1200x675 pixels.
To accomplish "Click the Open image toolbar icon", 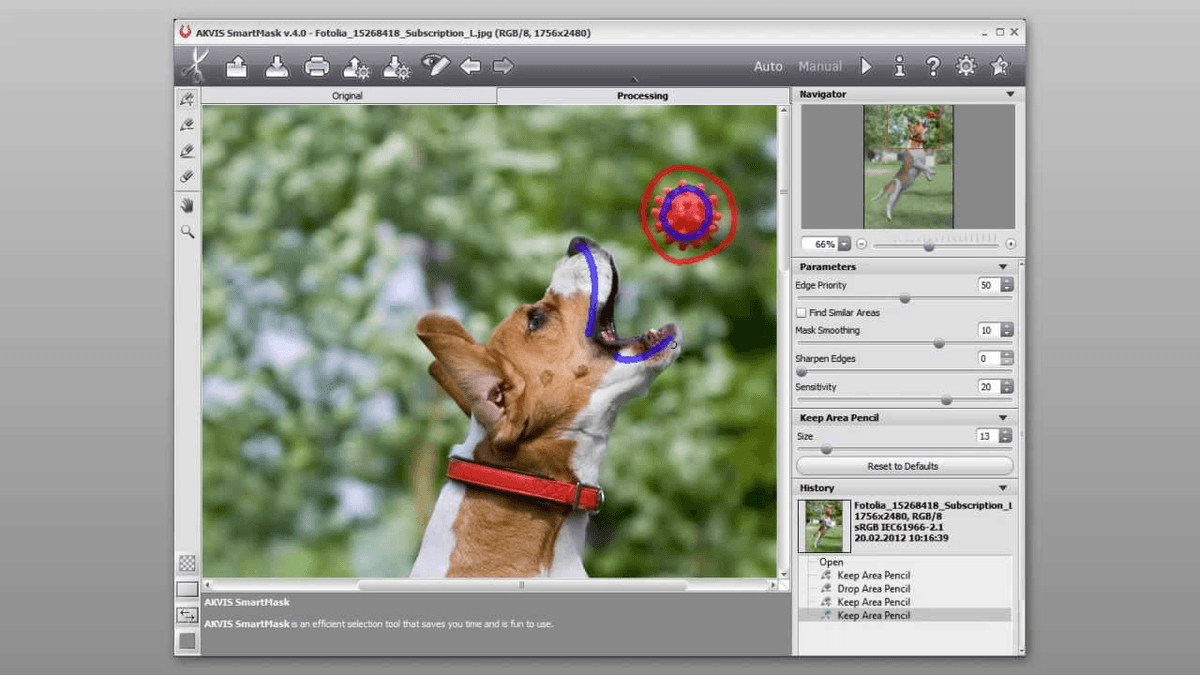I will (x=237, y=67).
